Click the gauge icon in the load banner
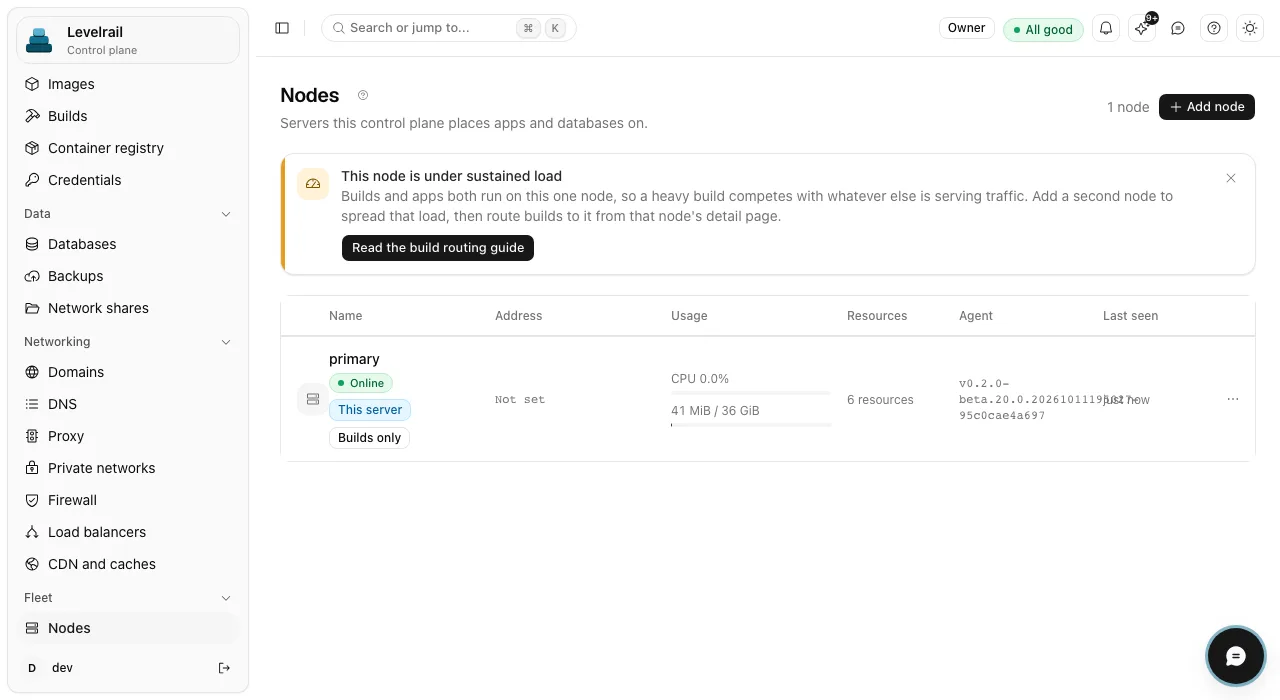The image size is (1280, 700). (313, 184)
